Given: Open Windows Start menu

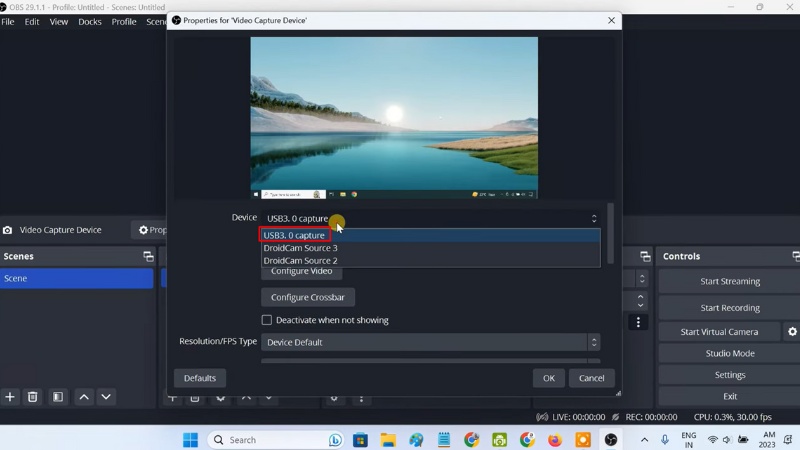Looking at the screenshot, I should coord(190,440).
